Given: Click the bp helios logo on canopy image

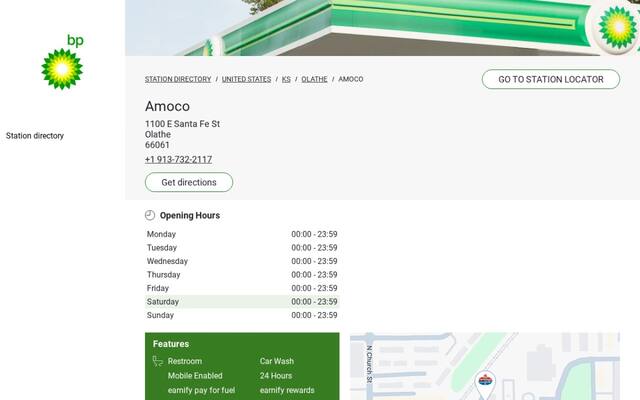Looking at the screenshot, I should (618, 27).
